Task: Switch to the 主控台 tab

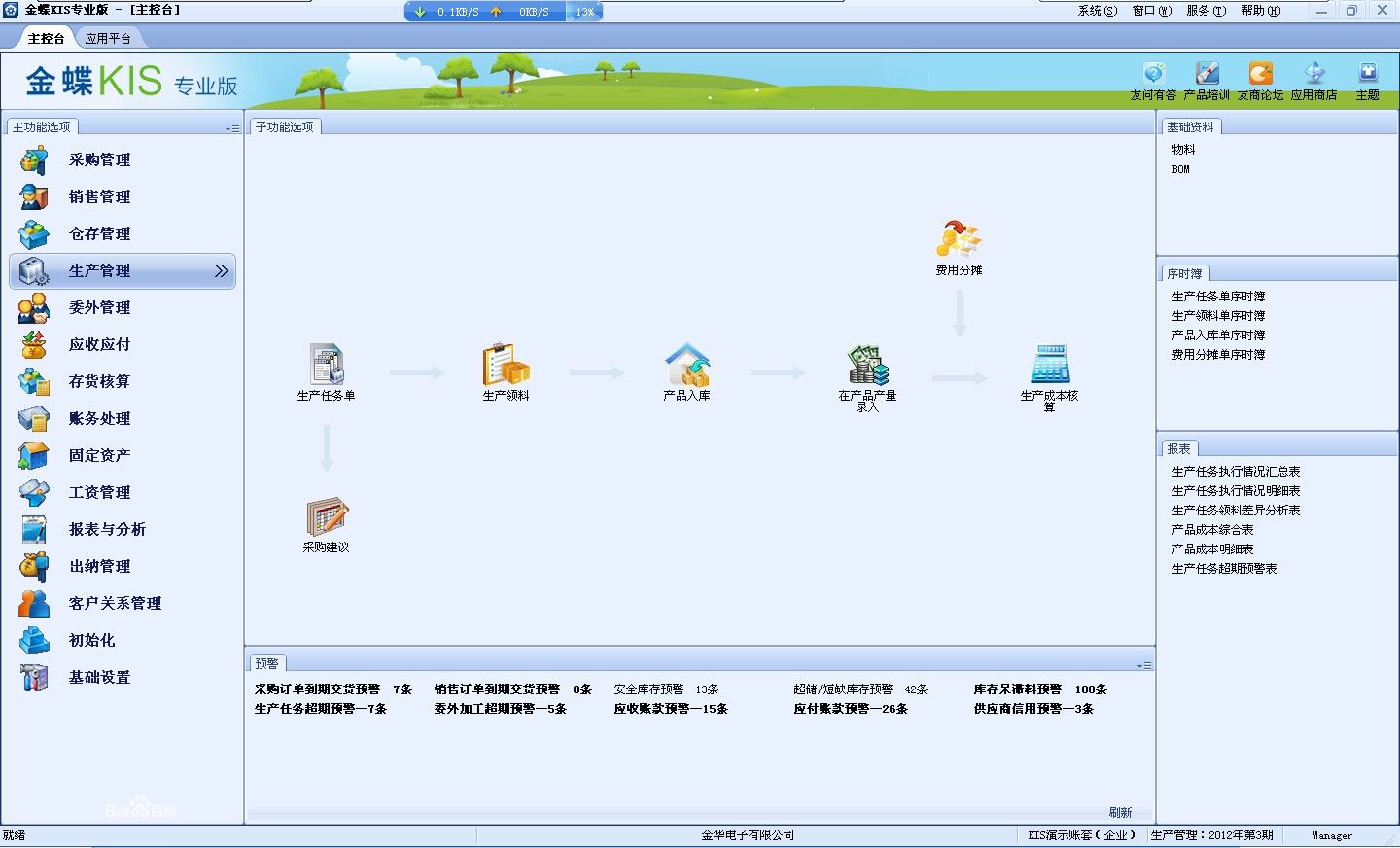Action: [x=46, y=39]
